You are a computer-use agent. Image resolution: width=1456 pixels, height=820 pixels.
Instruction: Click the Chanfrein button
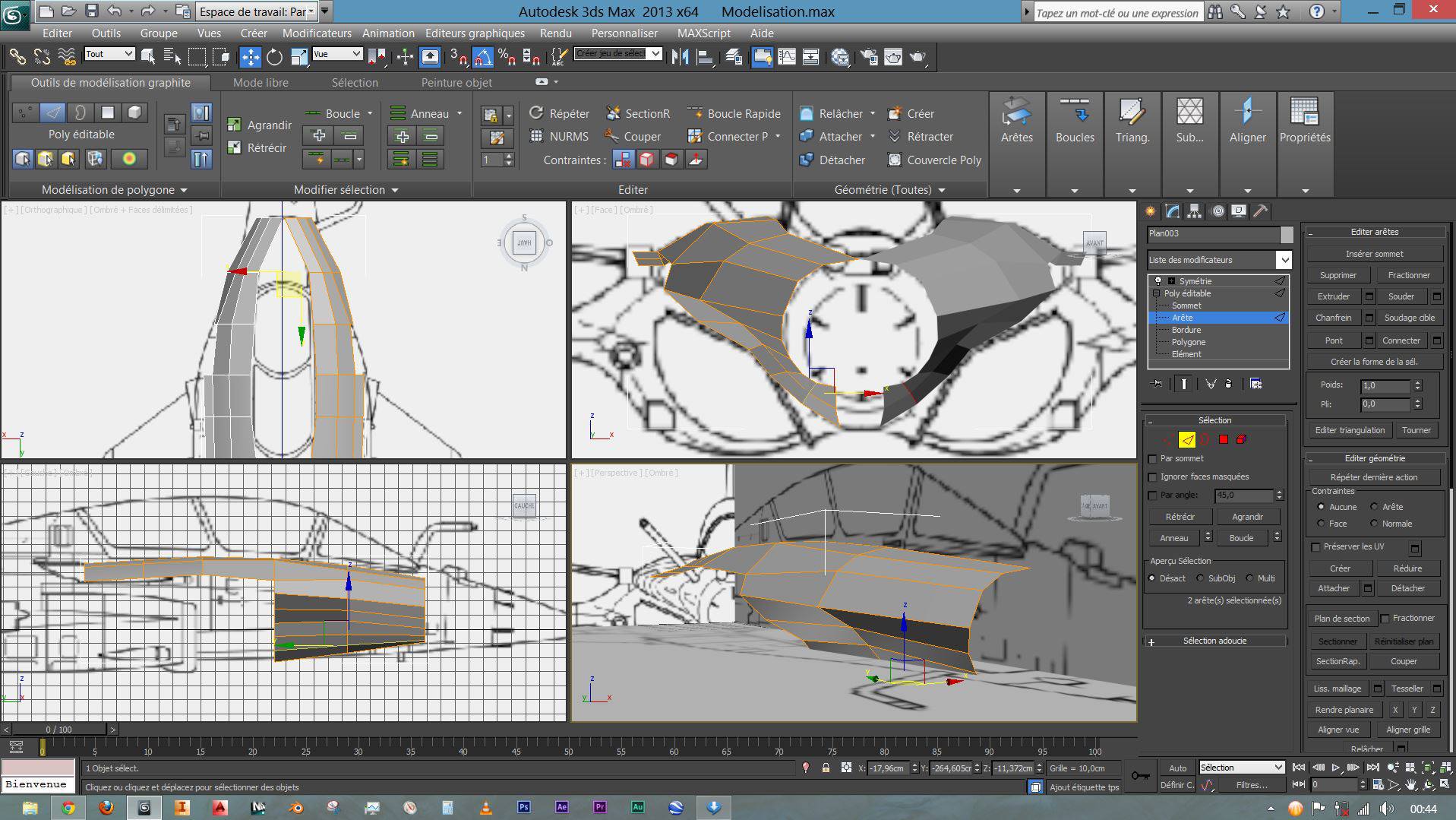tap(1333, 318)
